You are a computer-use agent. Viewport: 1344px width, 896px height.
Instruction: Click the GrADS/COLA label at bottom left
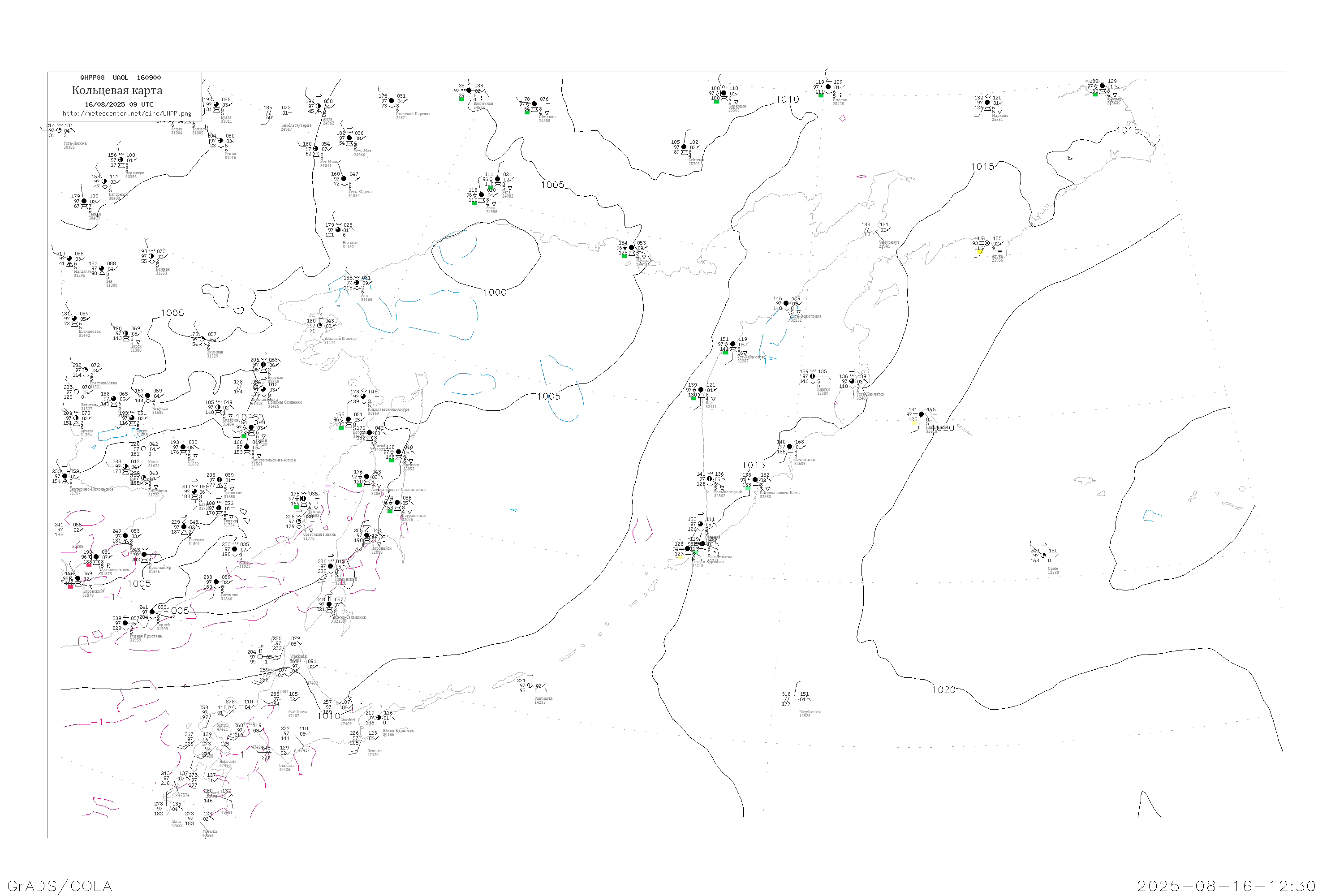tap(60, 886)
